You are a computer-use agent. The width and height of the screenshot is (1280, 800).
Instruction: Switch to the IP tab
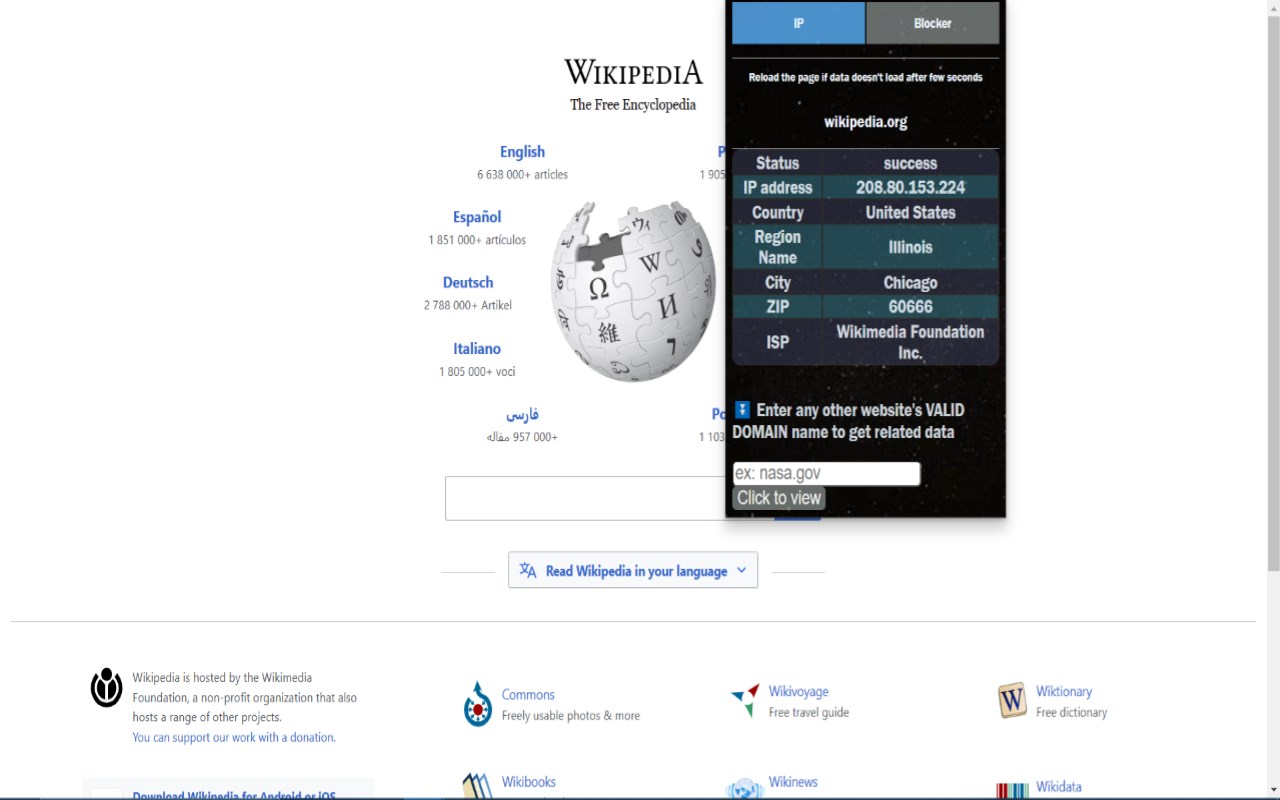[x=798, y=23]
